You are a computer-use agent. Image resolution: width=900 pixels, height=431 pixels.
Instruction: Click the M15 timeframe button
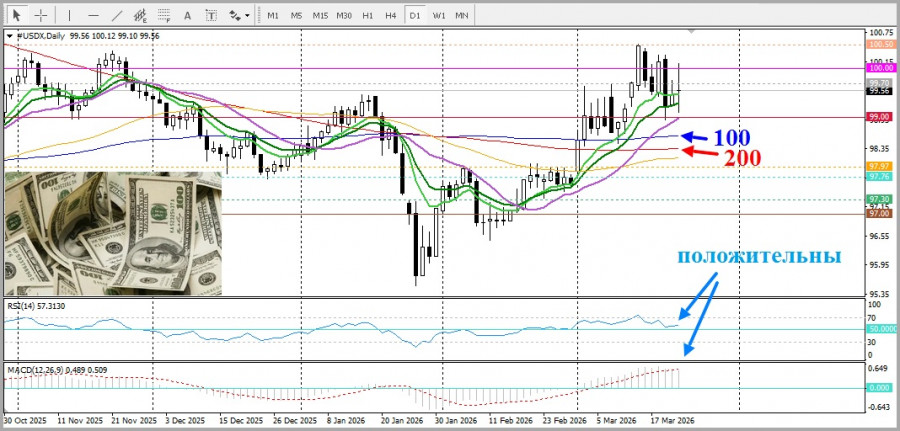[x=320, y=15]
